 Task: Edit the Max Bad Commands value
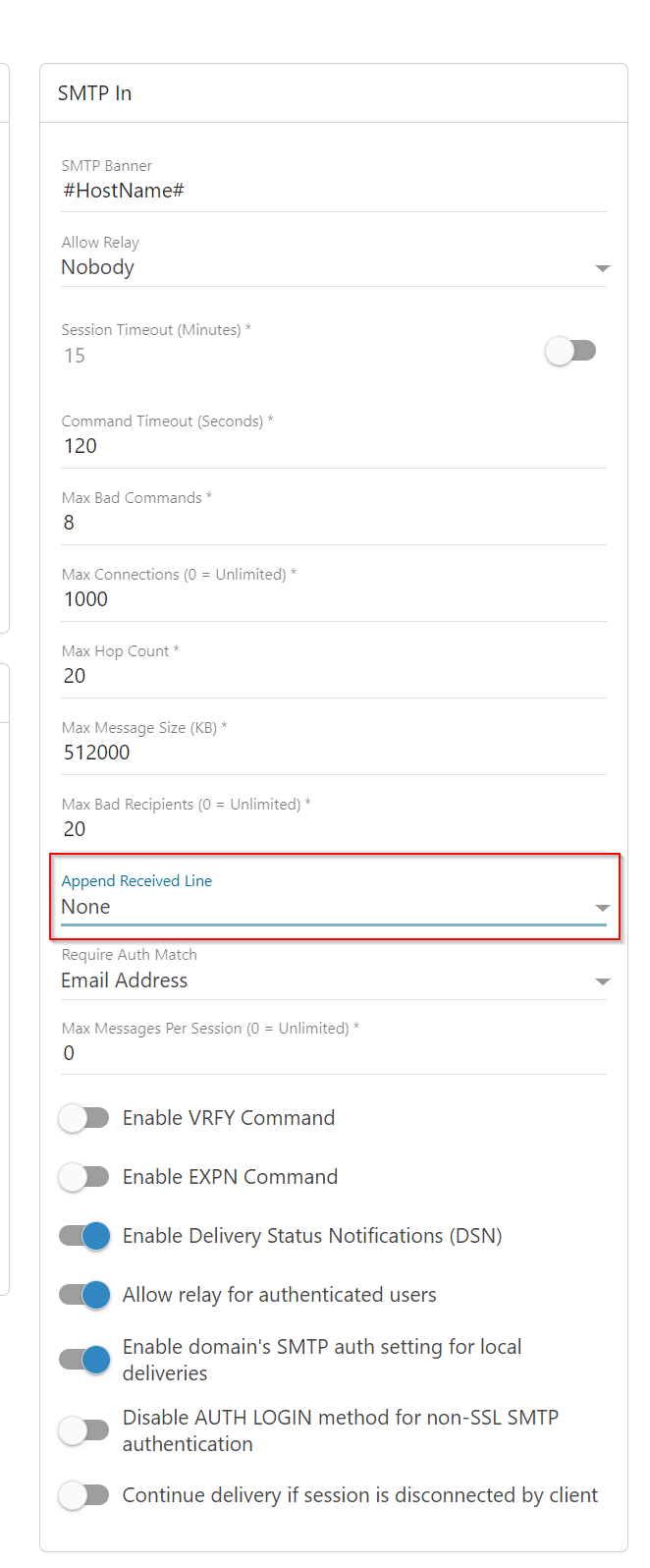[334, 523]
